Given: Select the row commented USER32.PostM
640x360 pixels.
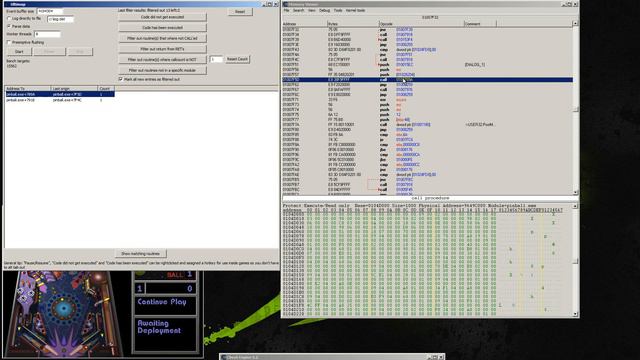Looking at the screenshot, I should [427, 125].
